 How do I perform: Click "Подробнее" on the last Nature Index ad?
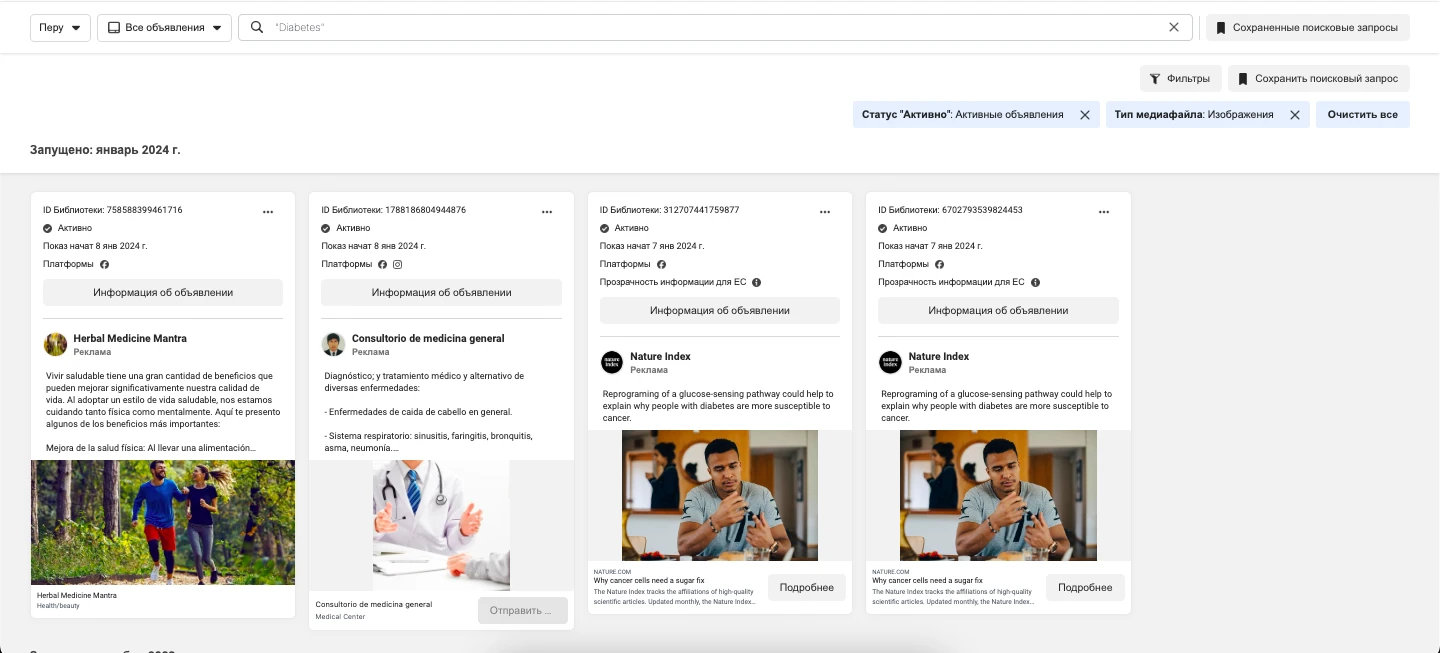pos(1086,587)
